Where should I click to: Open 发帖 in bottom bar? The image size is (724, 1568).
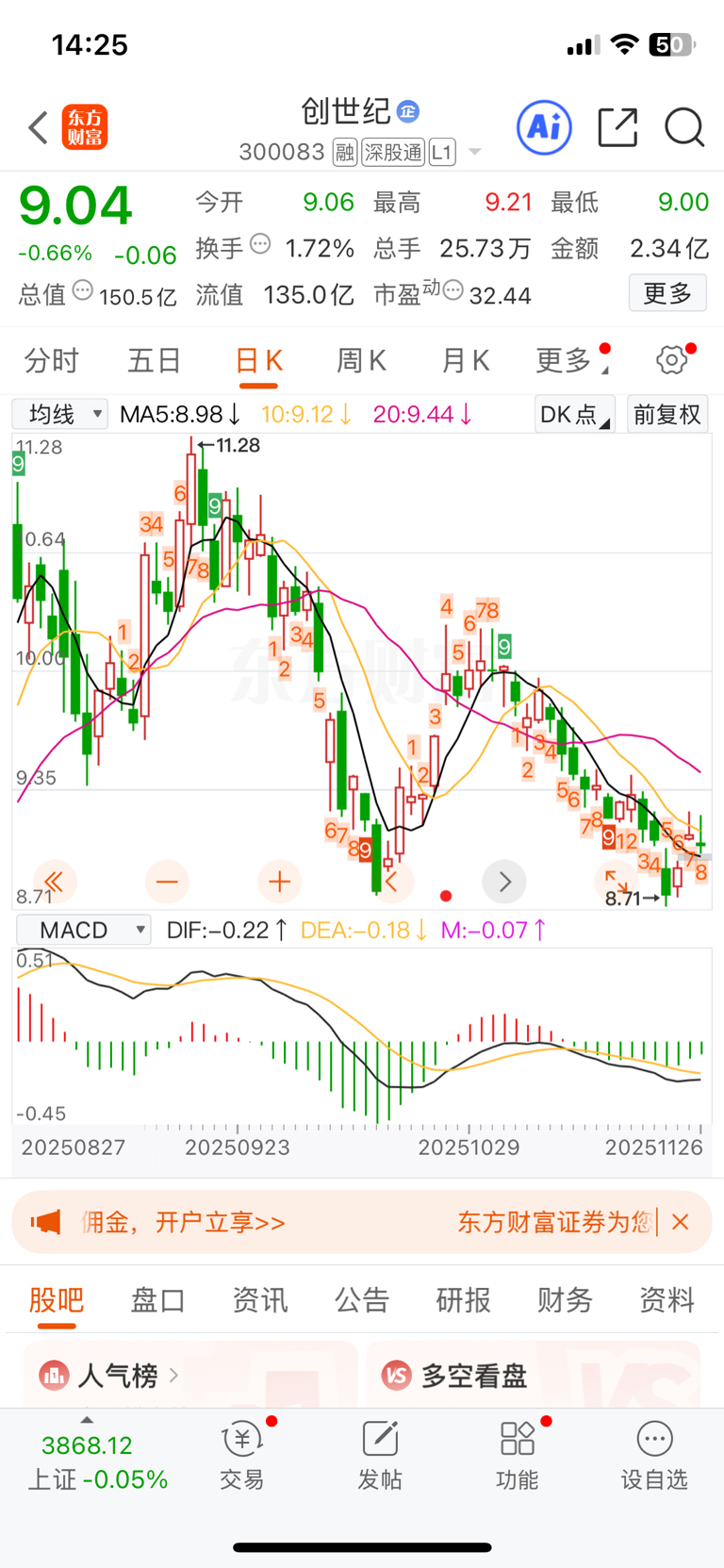tap(380, 1458)
